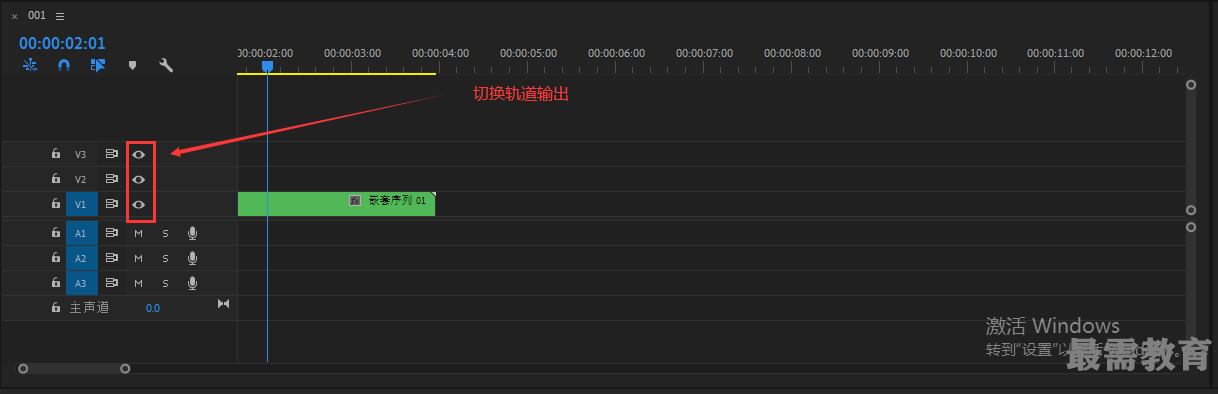Click the 00:00:02:01 playhead timecode
This screenshot has width=1218, height=394.
click(x=62, y=44)
